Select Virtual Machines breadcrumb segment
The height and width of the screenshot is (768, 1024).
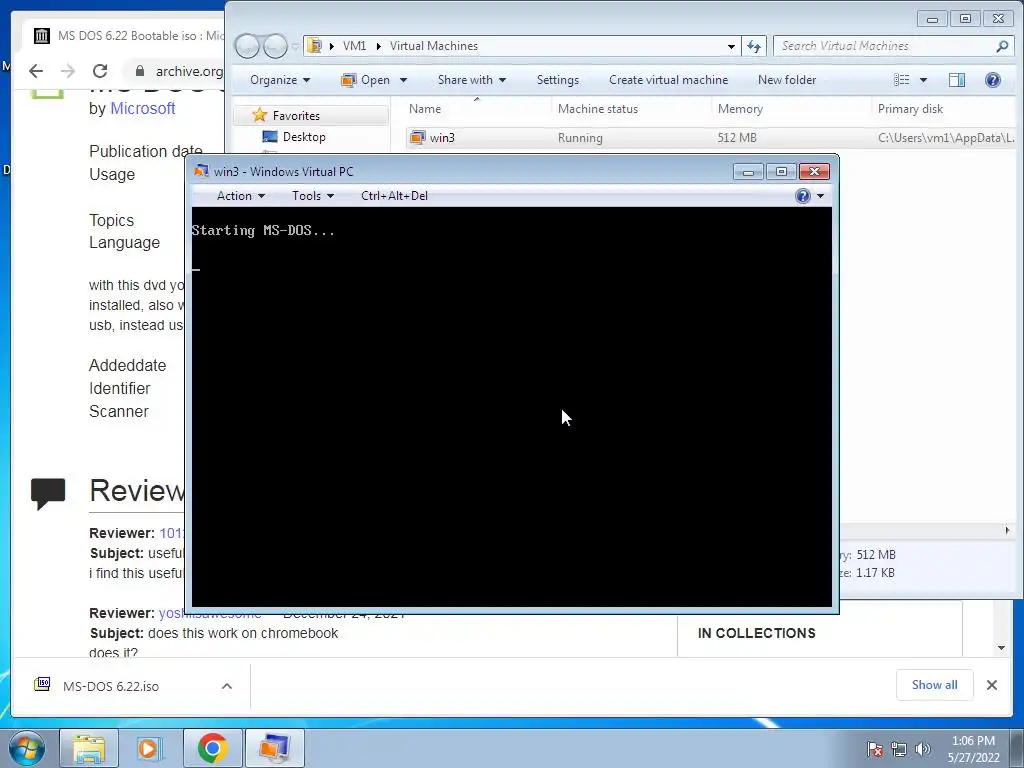pyautogui.click(x=434, y=46)
